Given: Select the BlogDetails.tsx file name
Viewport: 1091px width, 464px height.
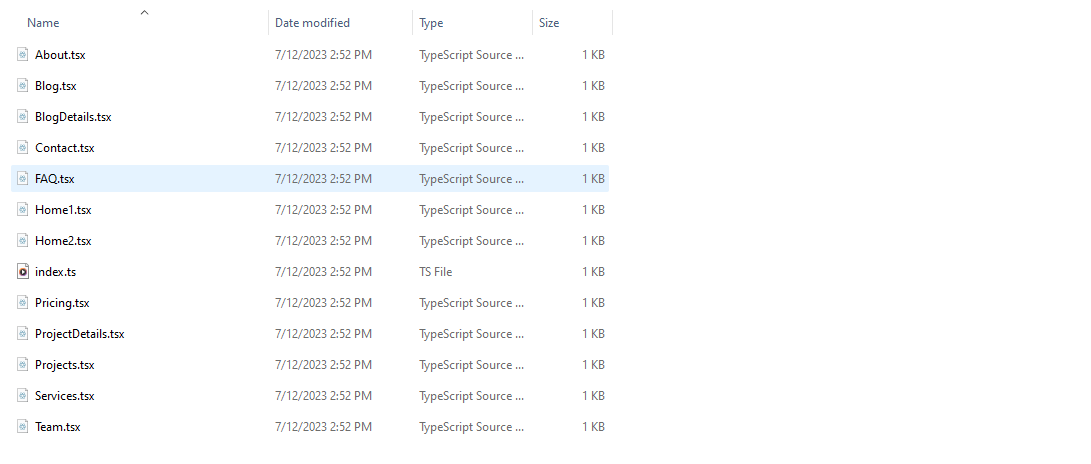Looking at the screenshot, I should click(x=73, y=117).
